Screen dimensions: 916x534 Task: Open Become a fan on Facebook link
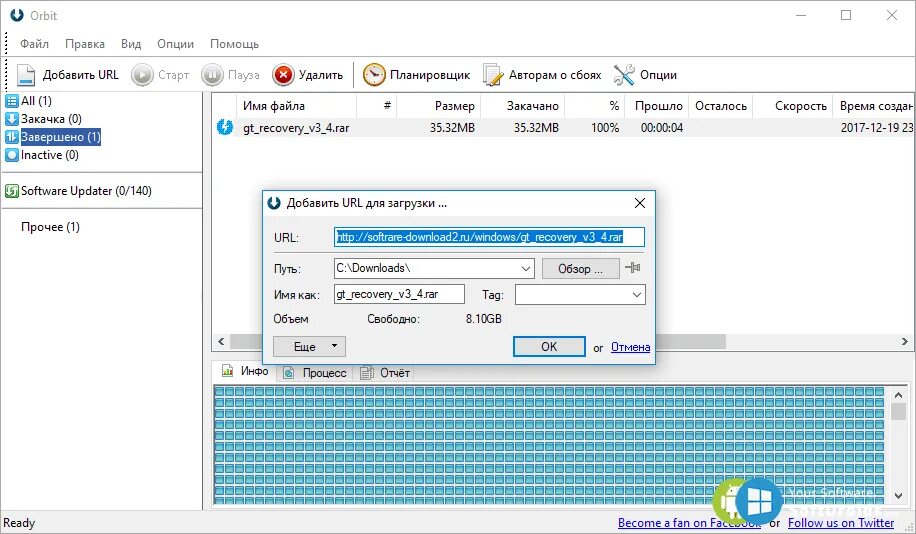689,523
